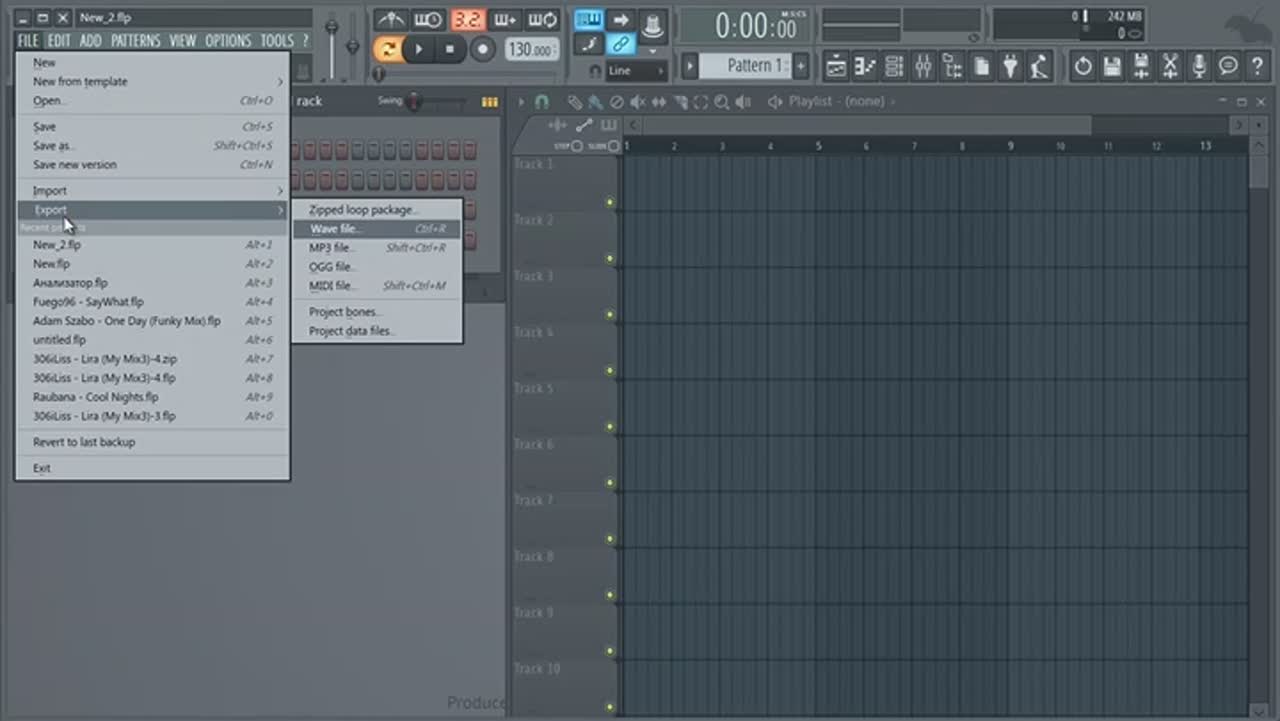Click the record button
The image size is (1280, 721).
483,49
